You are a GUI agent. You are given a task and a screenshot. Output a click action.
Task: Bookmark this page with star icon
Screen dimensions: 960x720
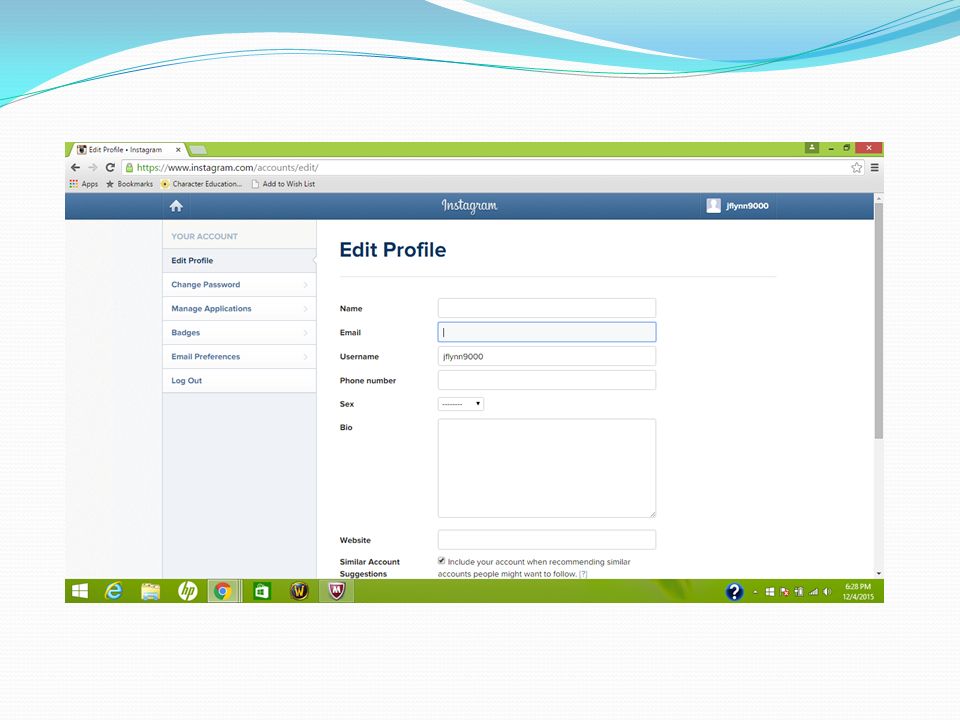[x=857, y=168]
